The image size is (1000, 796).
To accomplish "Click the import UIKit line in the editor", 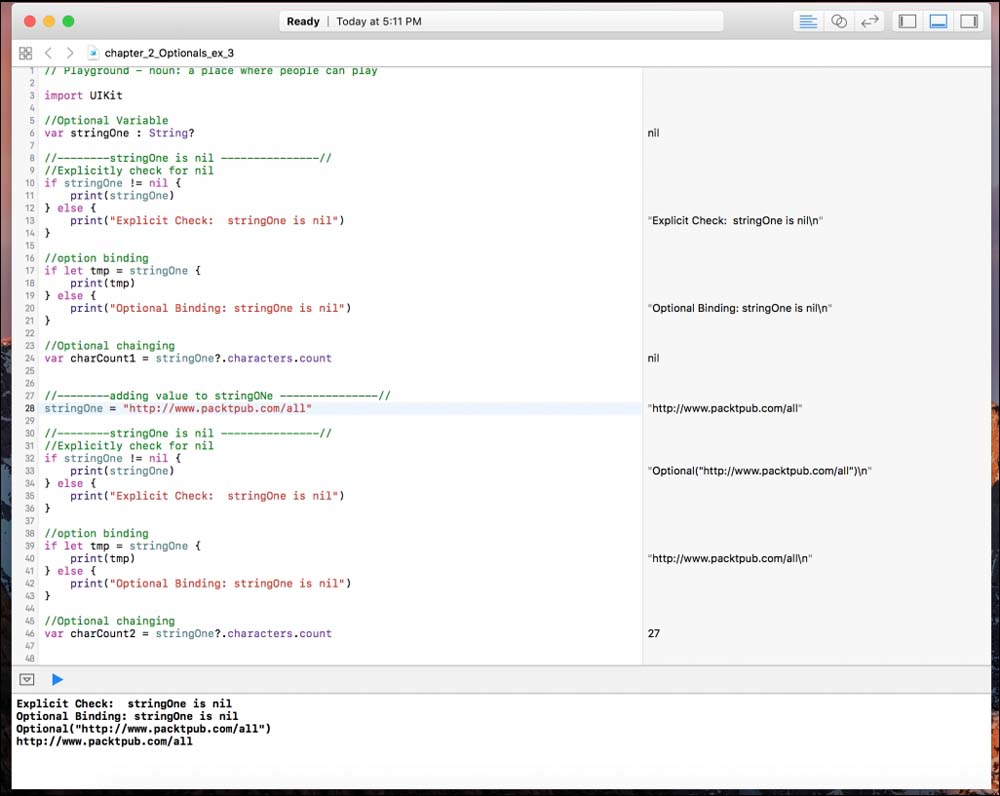I will tap(83, 96).
